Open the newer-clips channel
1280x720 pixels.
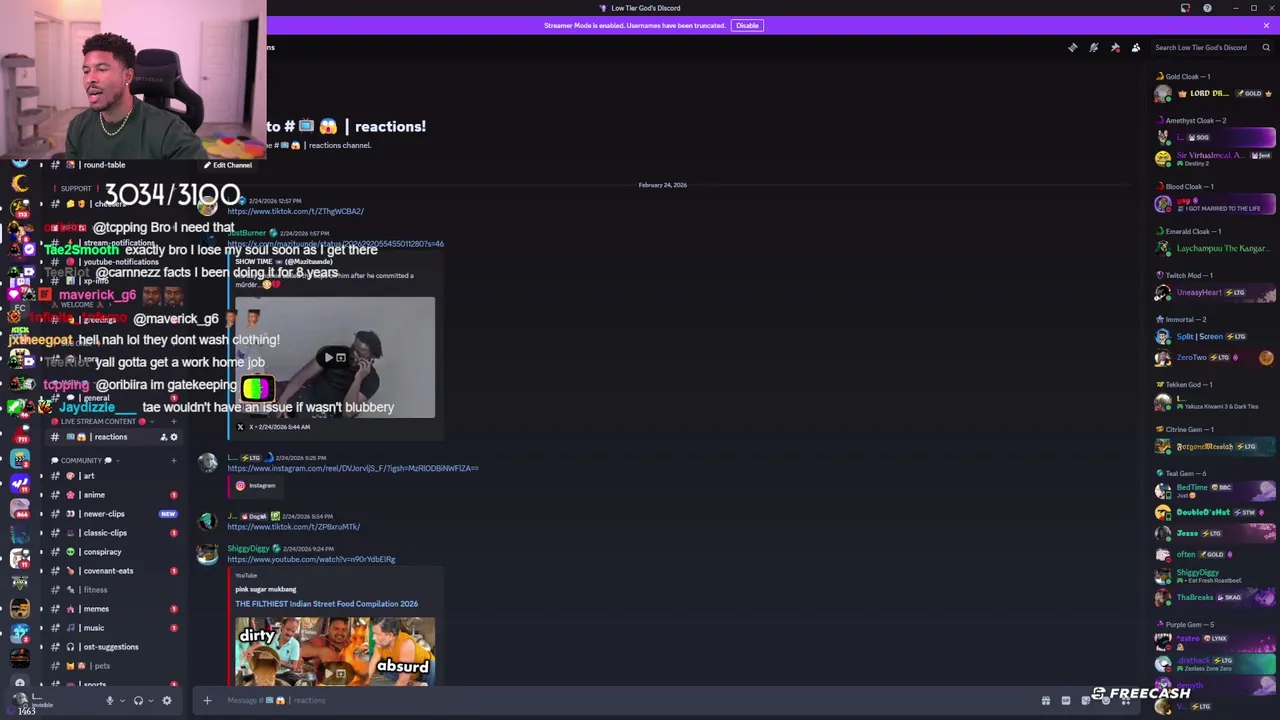(x=115, y=514)
